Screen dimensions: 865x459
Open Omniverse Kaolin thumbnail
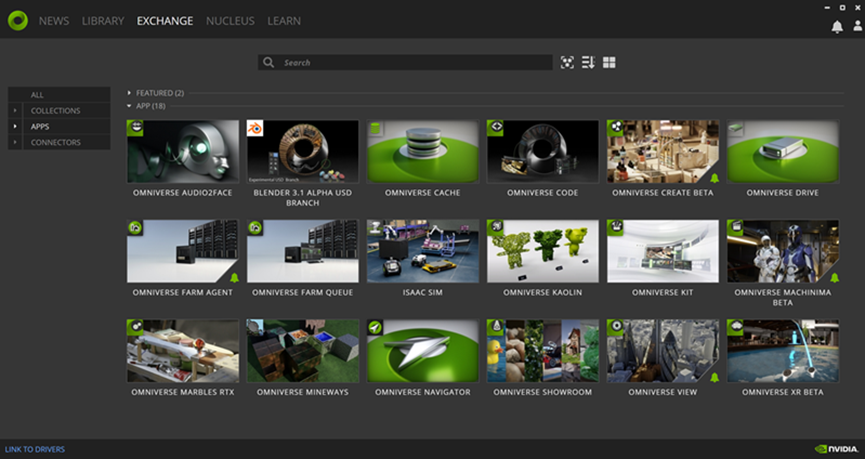[x=542, y=252]
